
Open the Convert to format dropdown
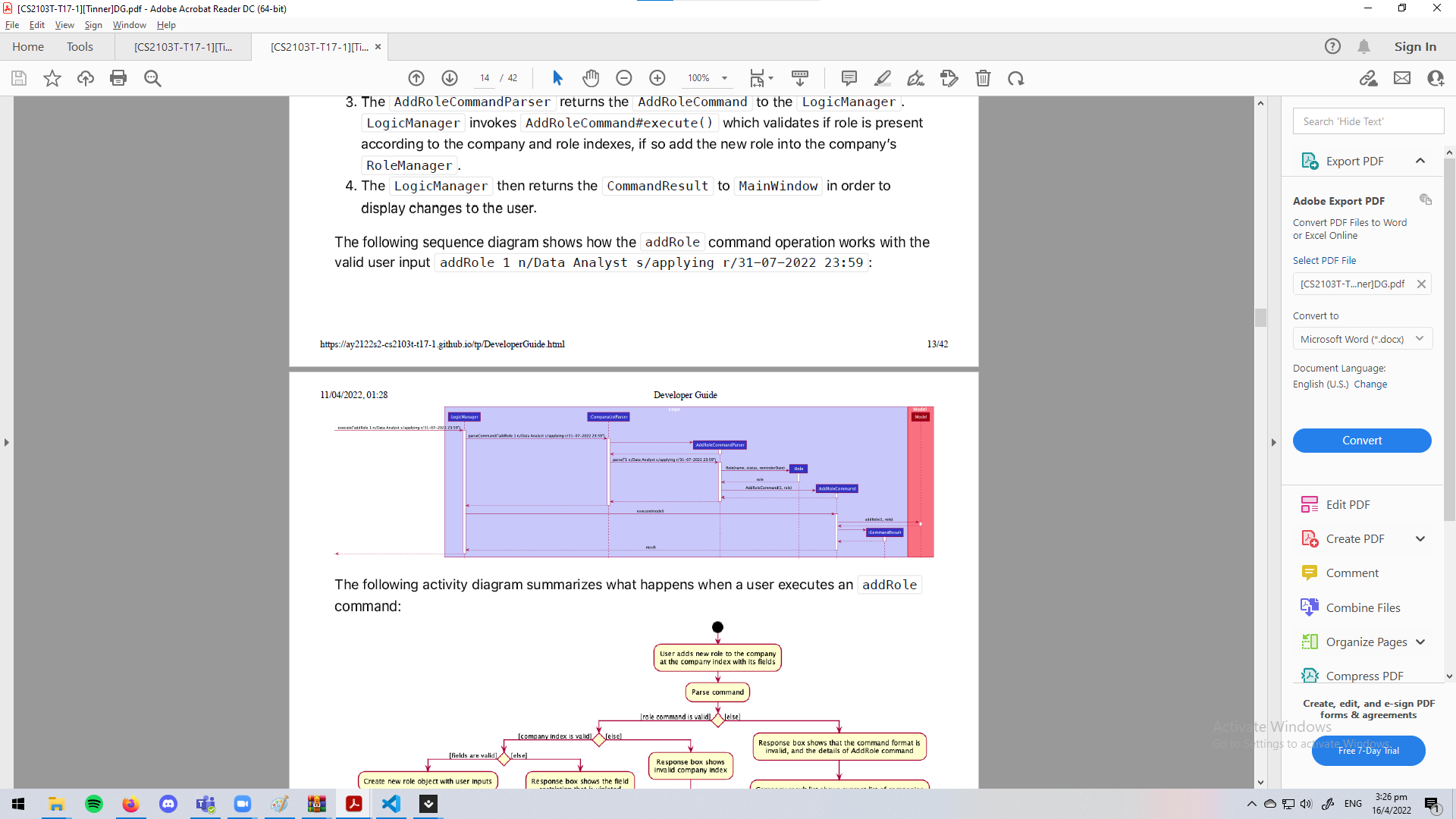(x=1361, y=339)
